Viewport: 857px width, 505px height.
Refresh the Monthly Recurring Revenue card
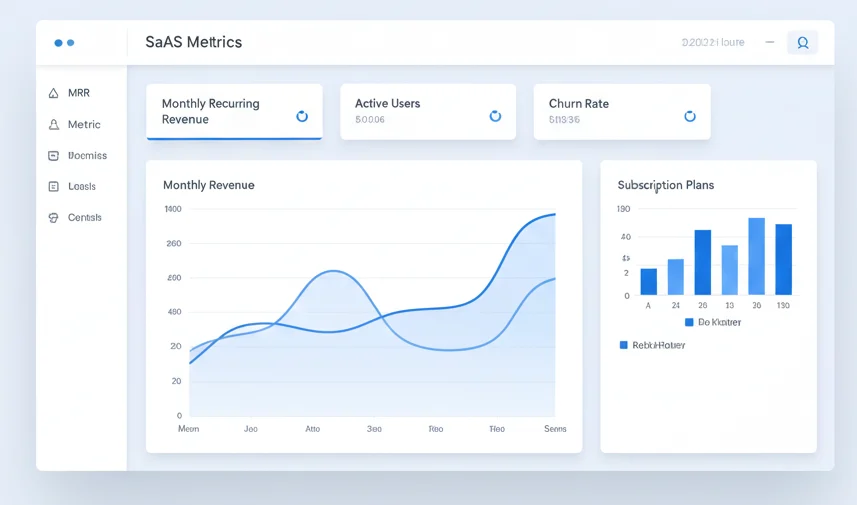(302, 116)
